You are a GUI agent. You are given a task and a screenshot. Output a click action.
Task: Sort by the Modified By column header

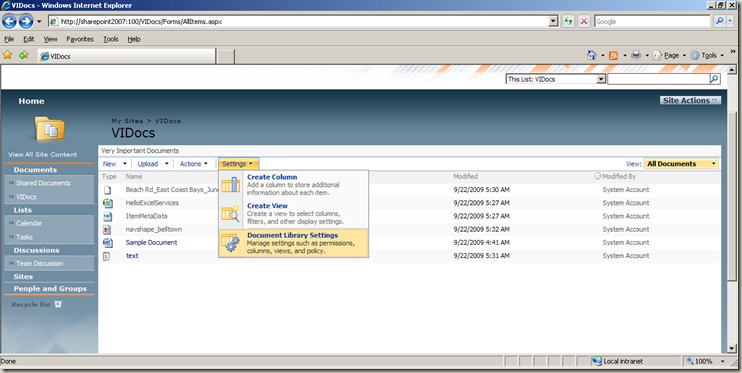[619, 176]
